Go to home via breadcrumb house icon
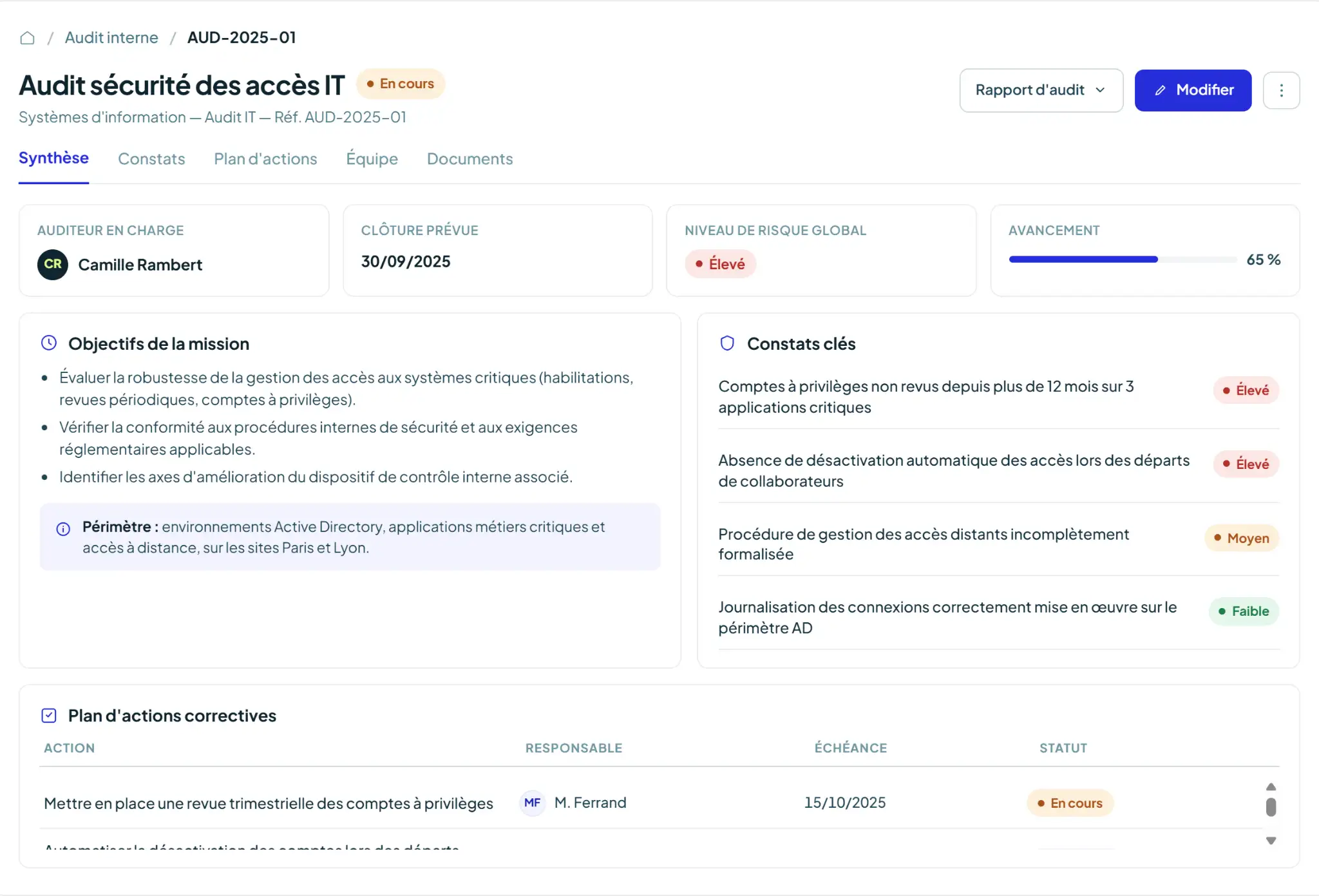Image resolution: width=1319 pixels, height=896 pixels. coord(27,38)
